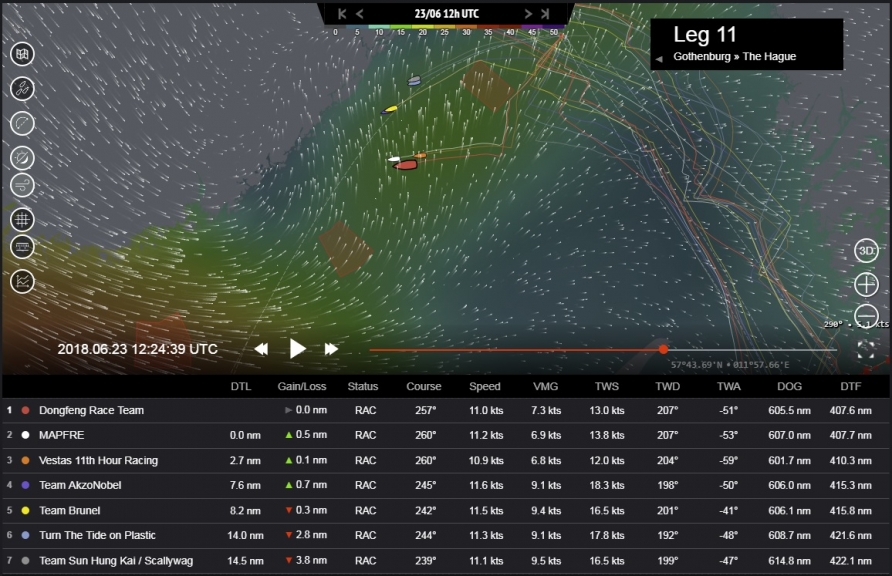This screenshot has width=892, height=576.
Task: Switch to 3D view
Action: click(866, 251)
